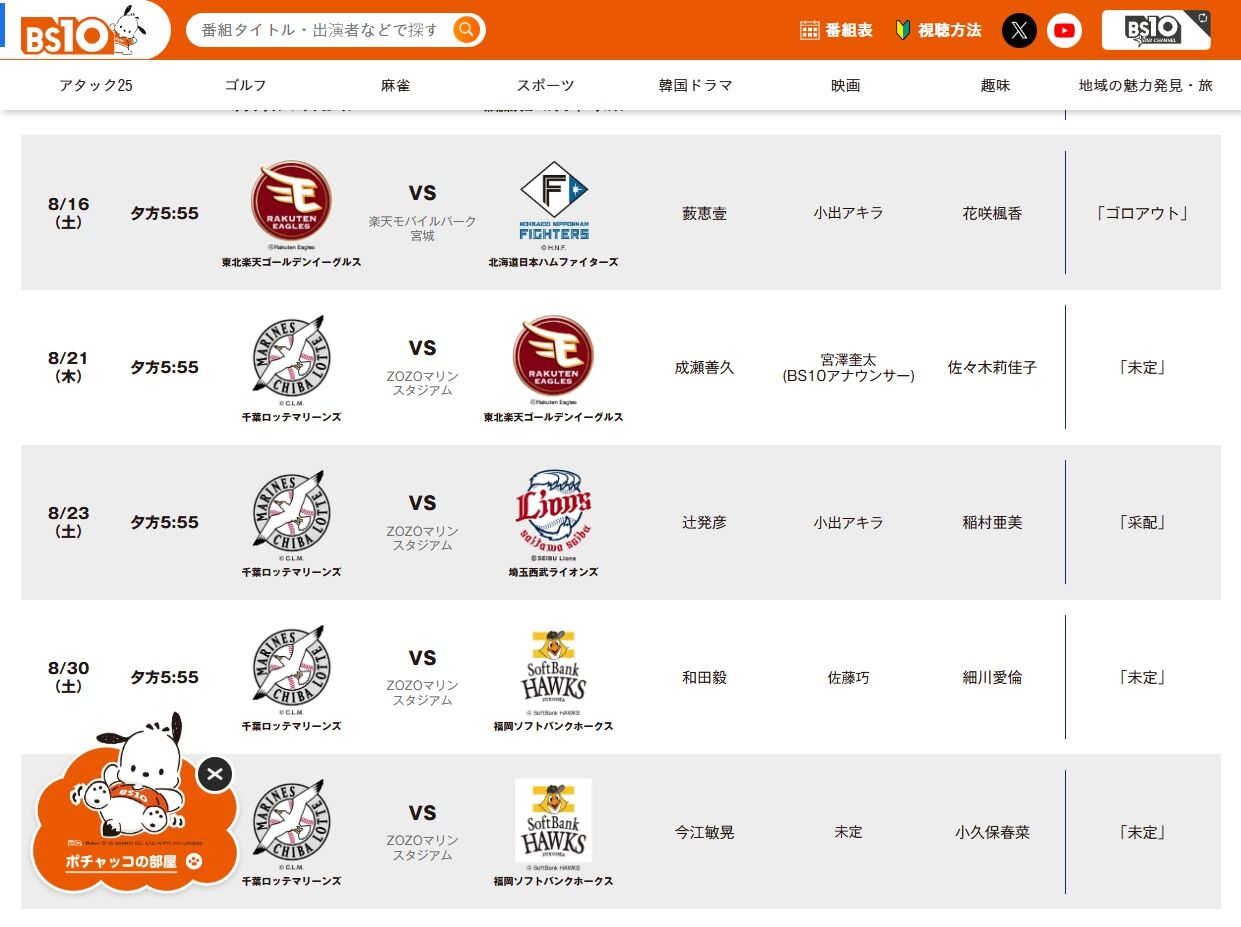Click commentator name 成瀬善久
1241x927 pixels.
pos(705,367)
